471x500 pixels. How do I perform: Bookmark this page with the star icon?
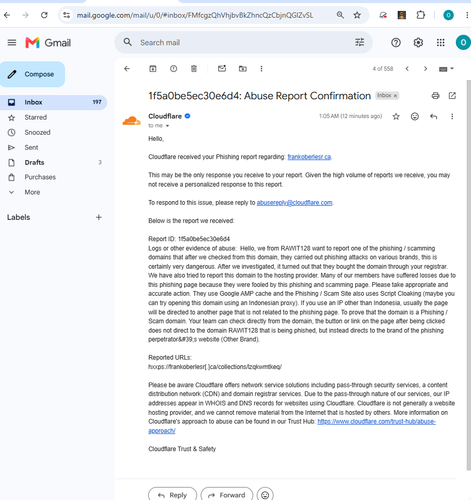coord(357,15)
